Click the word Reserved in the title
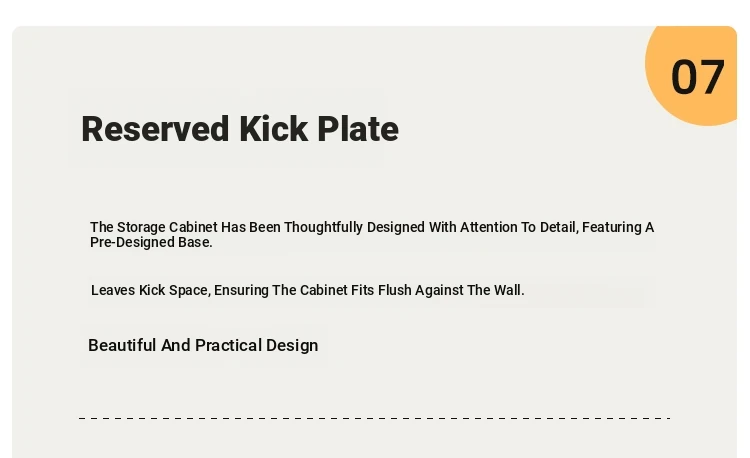 click(155, 129)
